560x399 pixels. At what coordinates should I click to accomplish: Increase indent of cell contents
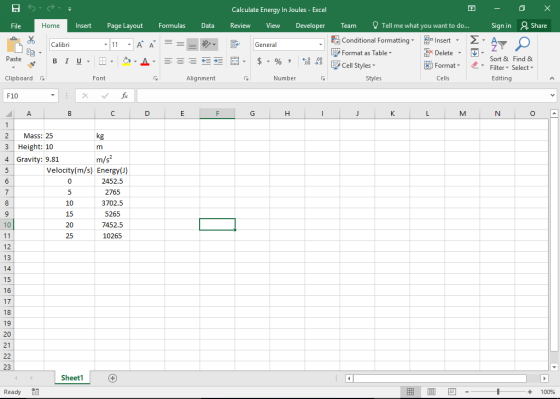pyautogui.click(x=218, y=61)
